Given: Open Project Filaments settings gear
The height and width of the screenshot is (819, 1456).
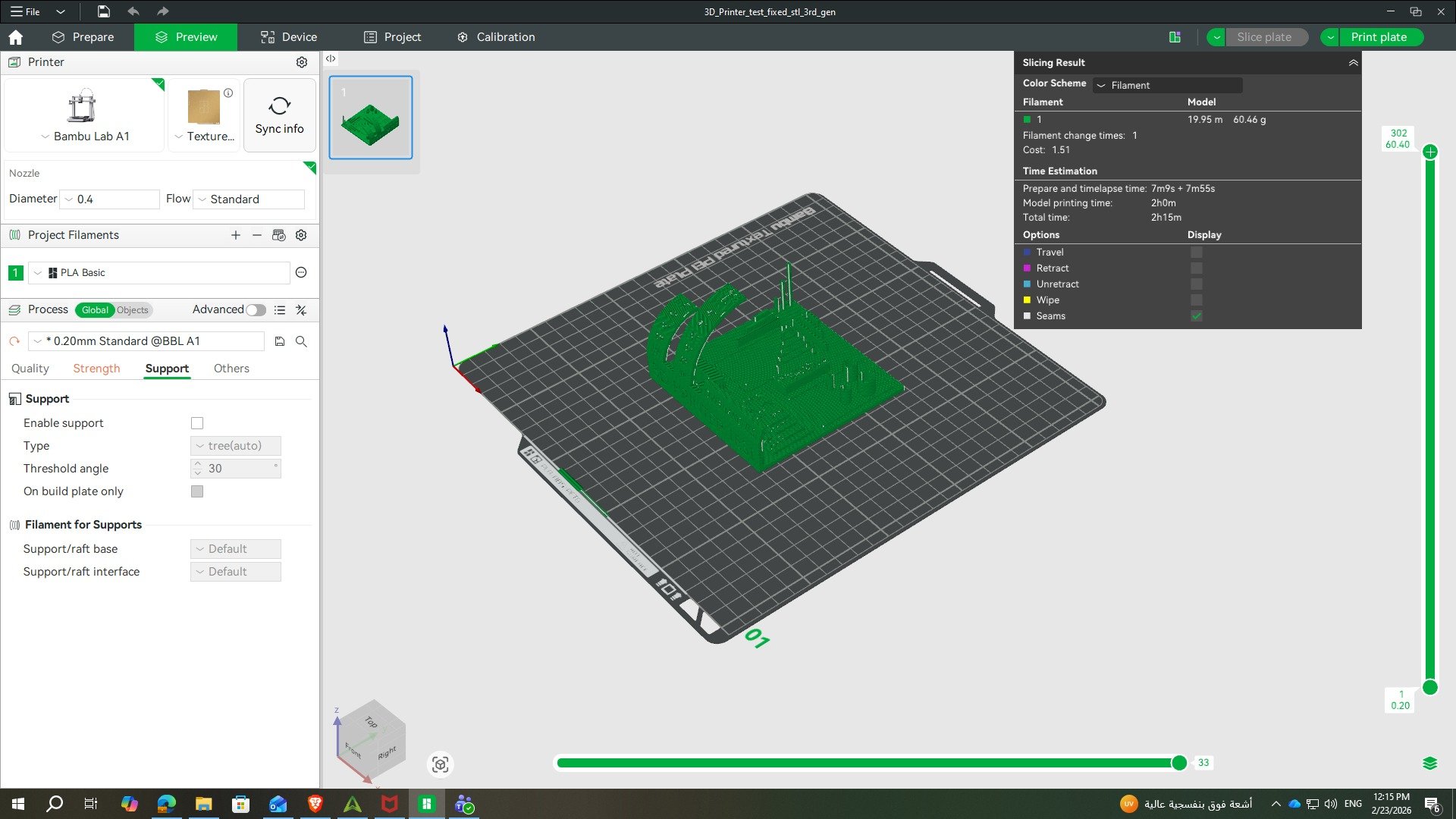Looking at the screenshot, I should pos(301,235).
